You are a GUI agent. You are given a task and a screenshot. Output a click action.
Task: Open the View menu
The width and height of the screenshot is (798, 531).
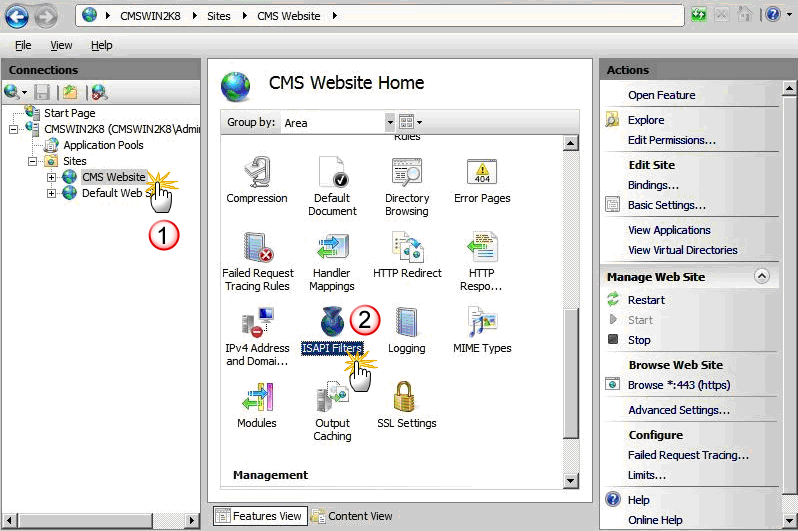coord(61,45)
